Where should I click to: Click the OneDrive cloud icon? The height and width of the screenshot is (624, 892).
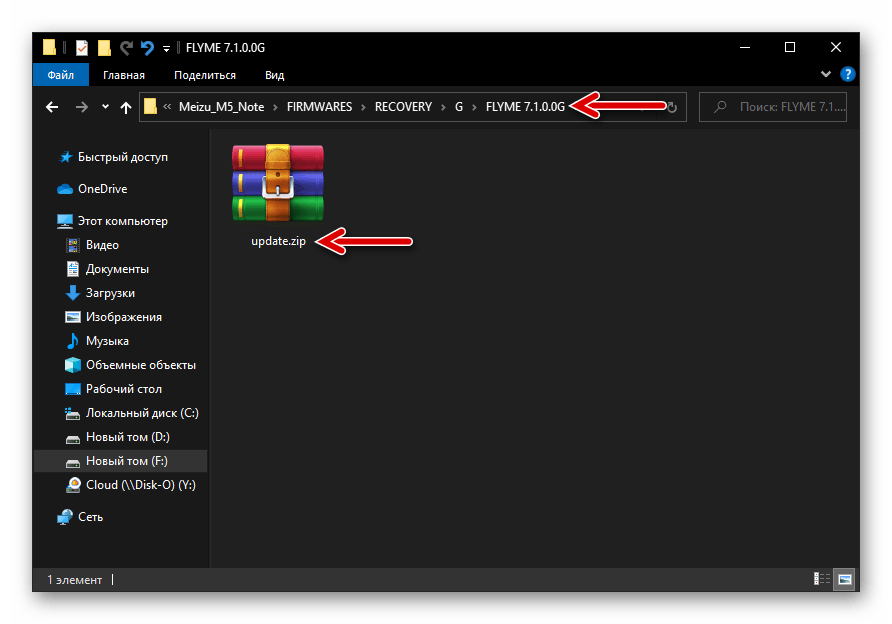65,189
